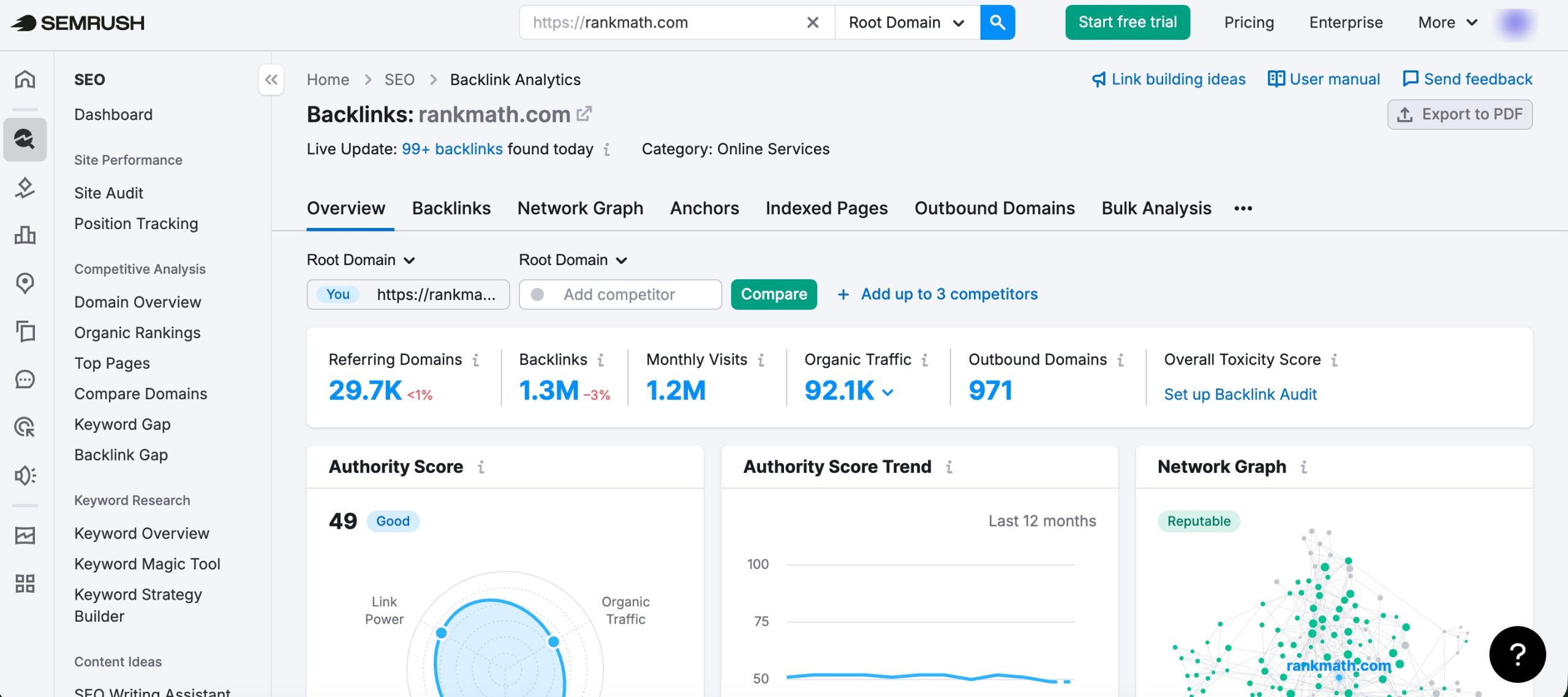Expand the More menu in header
The height and width of the screenshot is (697, 1568).
1448,23
